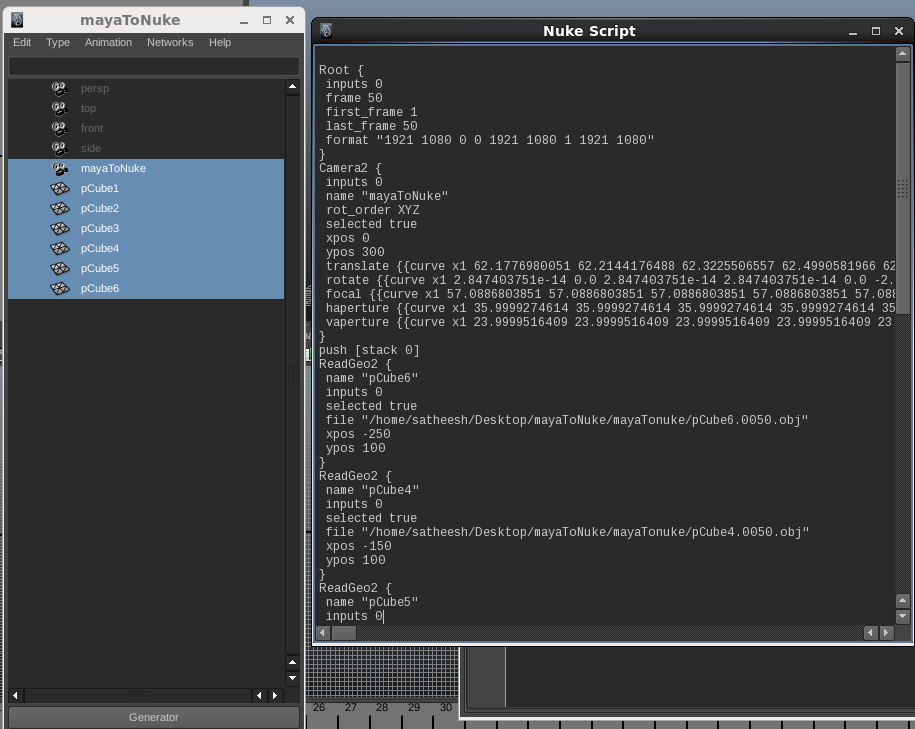
Task: Click the pCube4.0050.obj file path line
Action: pos(567,532)
